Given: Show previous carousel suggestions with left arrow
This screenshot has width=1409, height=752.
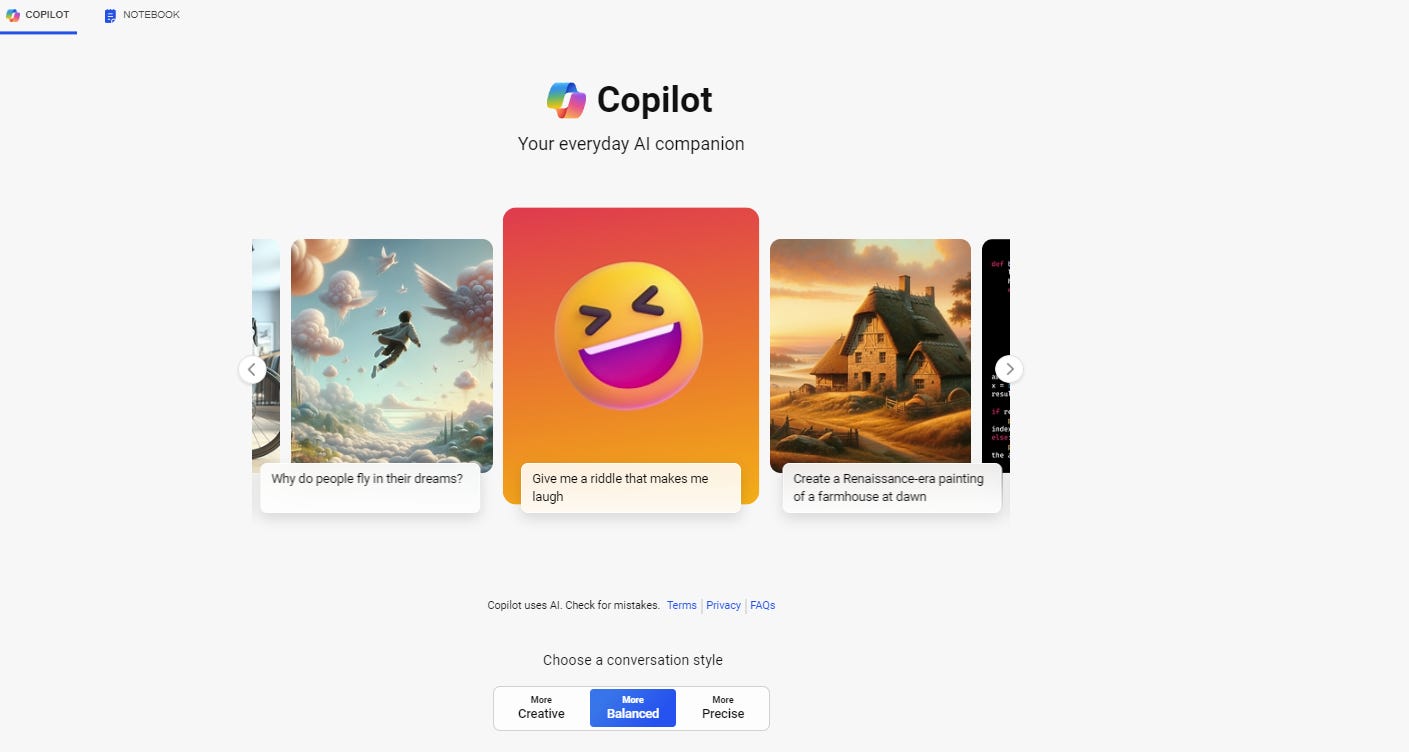Looking at the screenshot, I should [x=253, y=369].
